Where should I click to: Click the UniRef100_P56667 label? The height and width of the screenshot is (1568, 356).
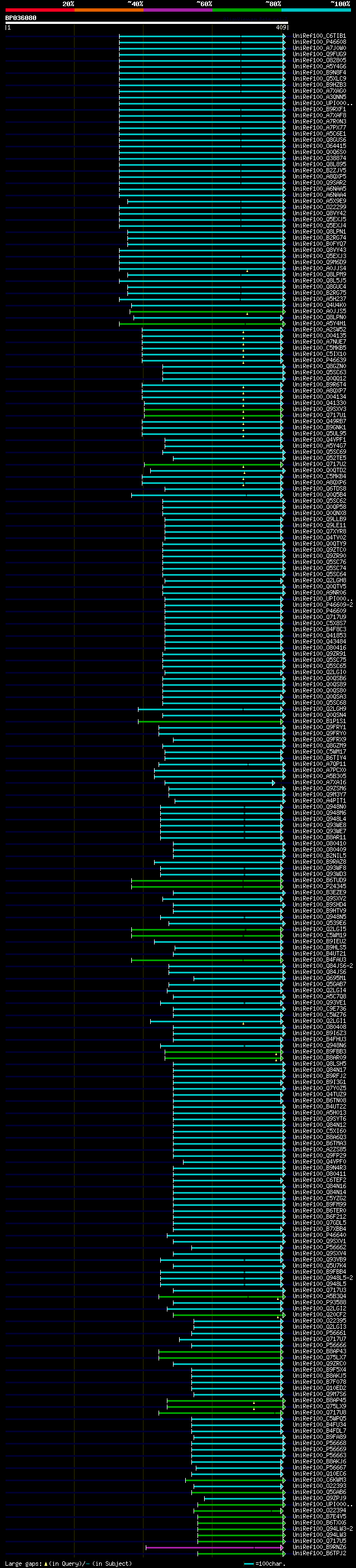point(319,1467)
